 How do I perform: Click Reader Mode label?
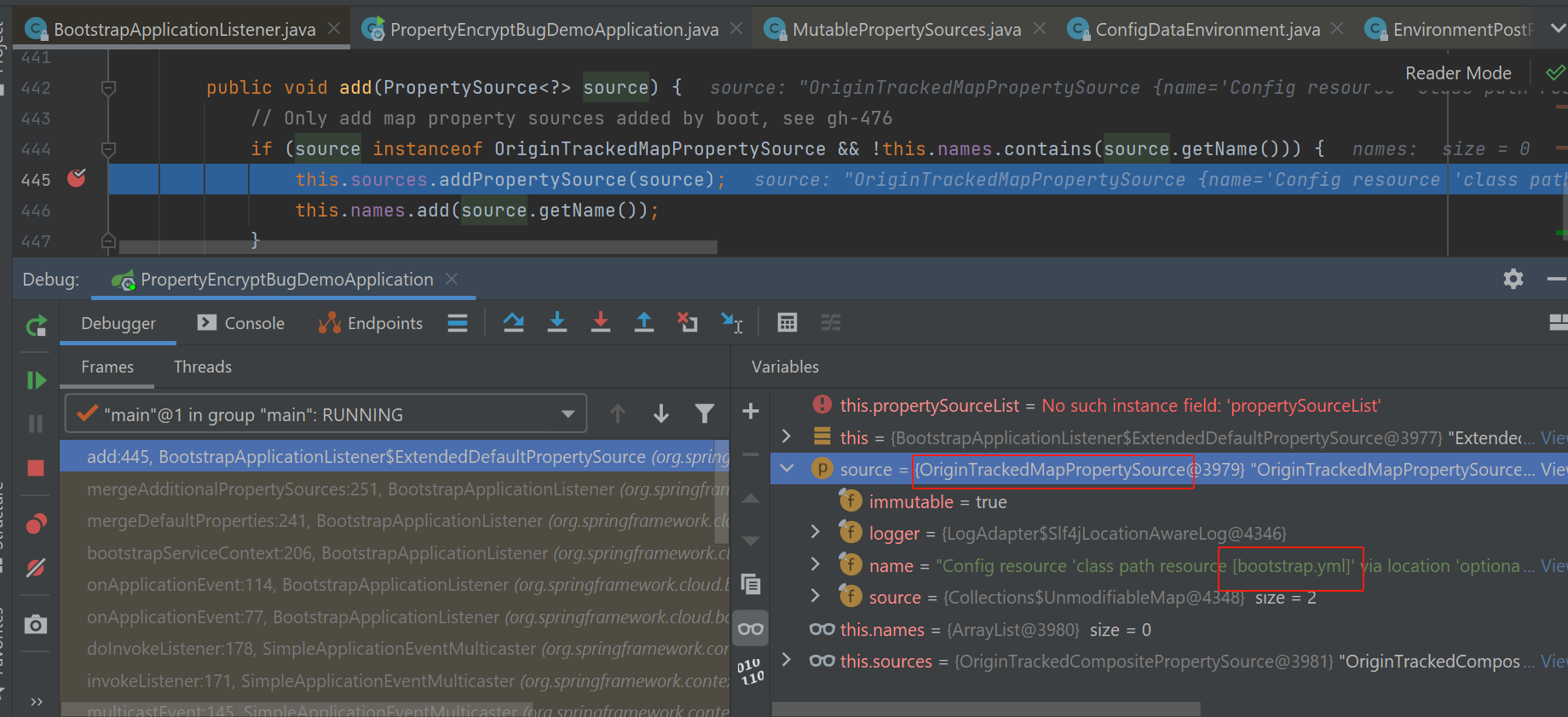(x=1458, y=73)
